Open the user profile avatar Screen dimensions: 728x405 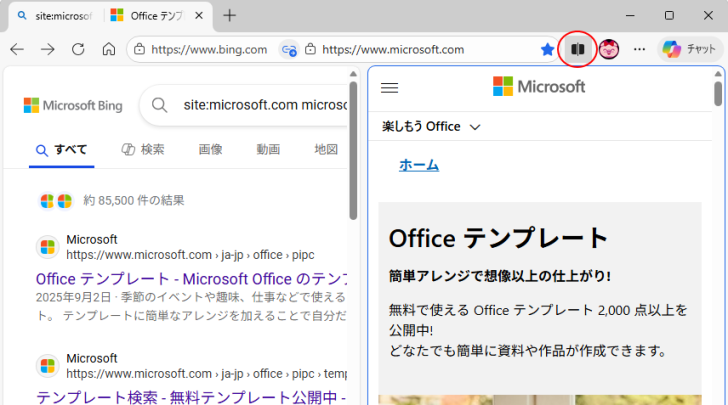[609, 49]
